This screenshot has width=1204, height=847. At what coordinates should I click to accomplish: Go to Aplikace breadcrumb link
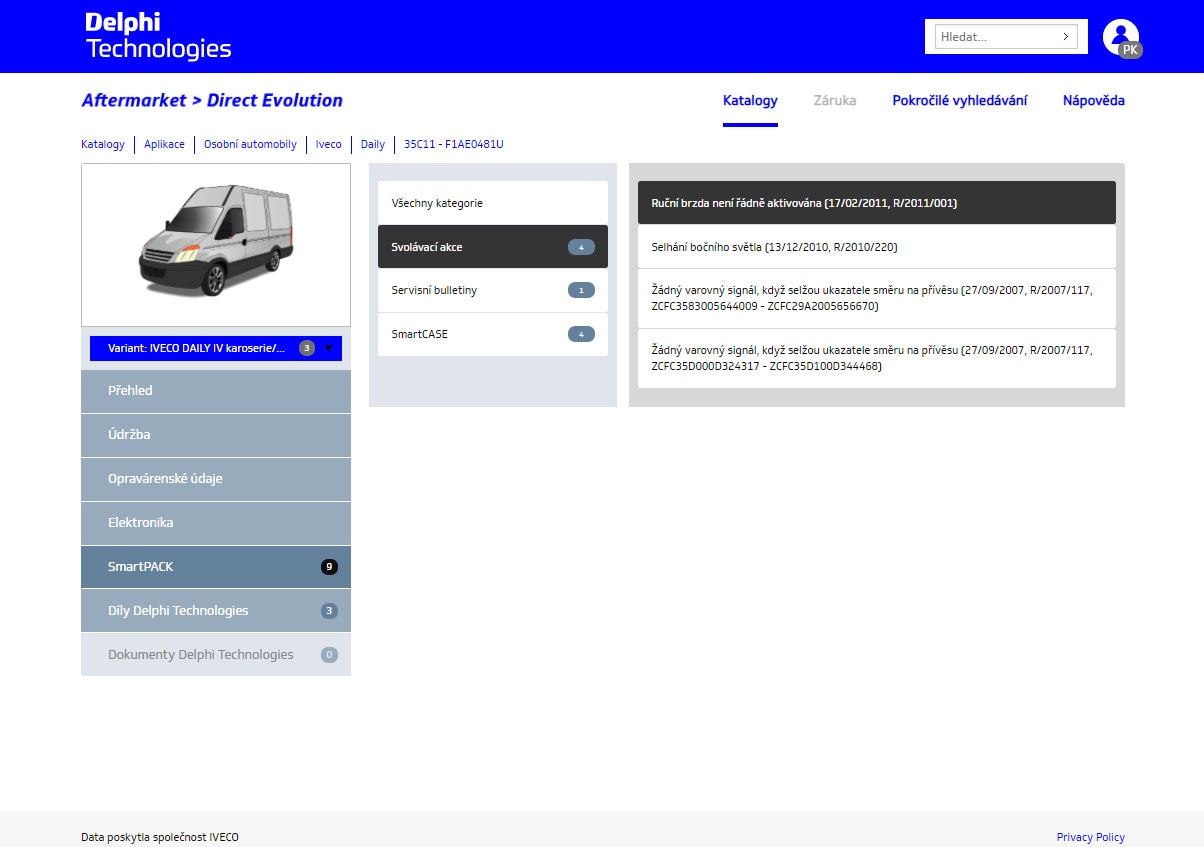164,144
